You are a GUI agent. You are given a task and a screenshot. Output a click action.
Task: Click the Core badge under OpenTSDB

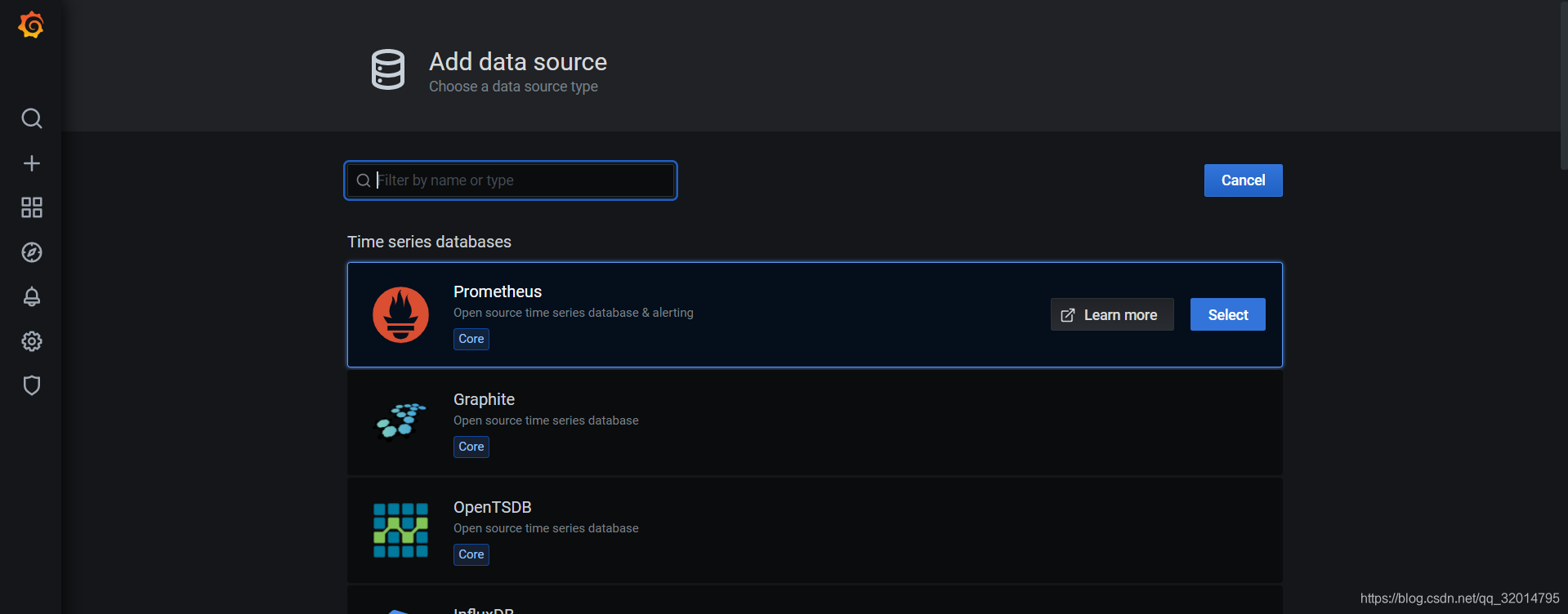(x=471, y=554)
